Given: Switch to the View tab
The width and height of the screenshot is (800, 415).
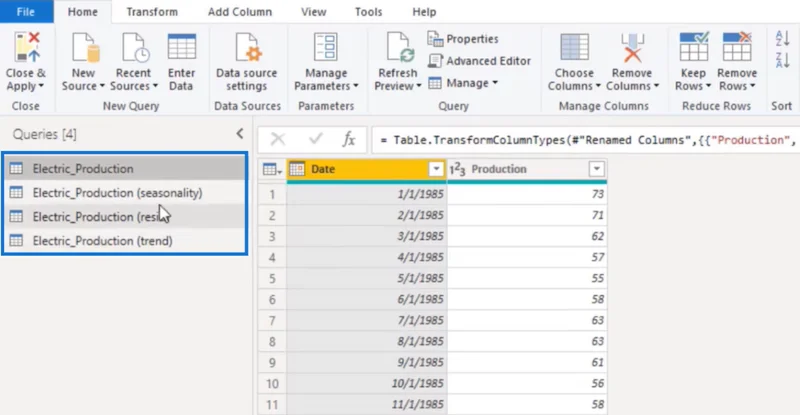Looking at the screenshot, I should (313, 12).
